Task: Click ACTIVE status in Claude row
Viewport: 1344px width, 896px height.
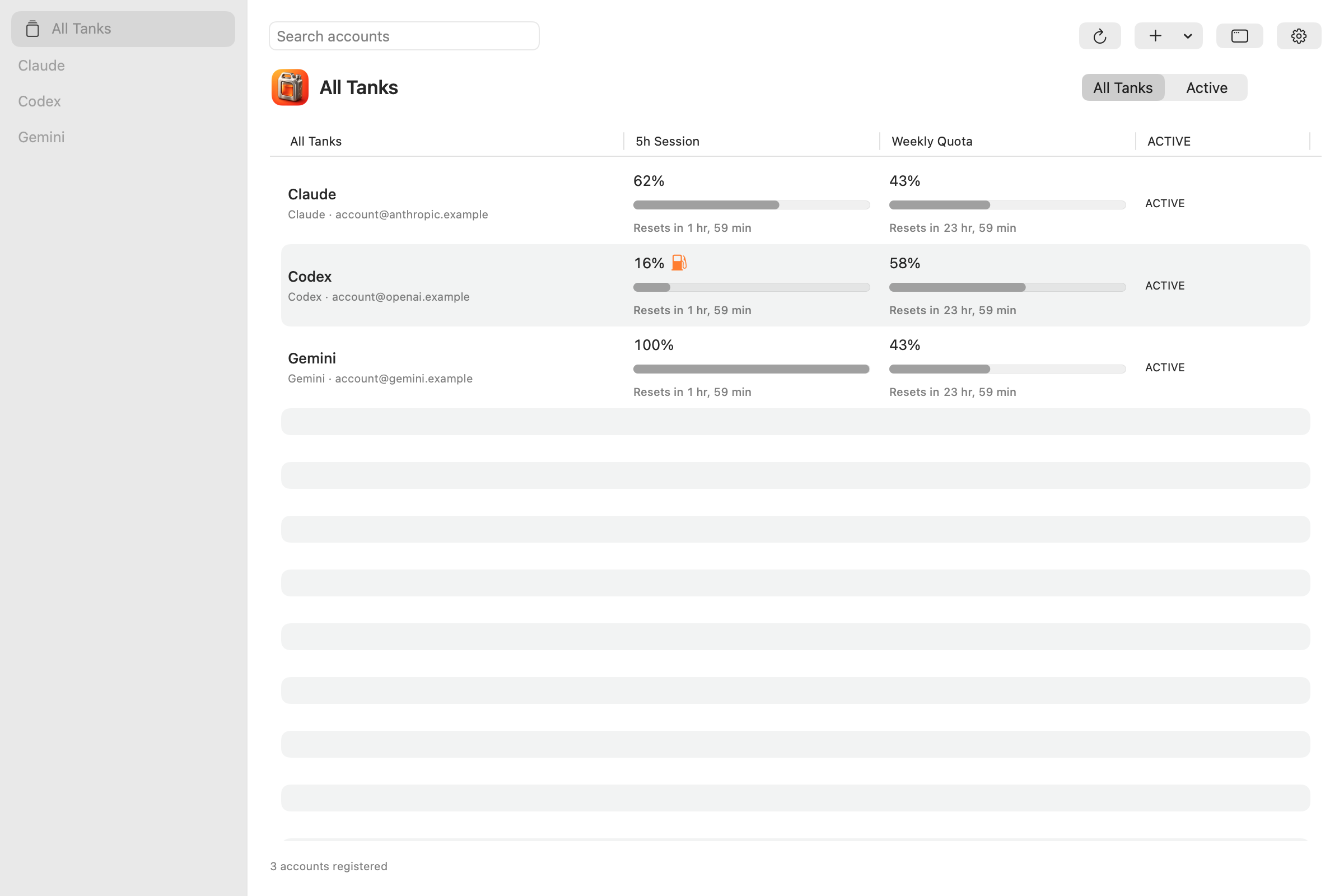Action: pos(1165,203)
